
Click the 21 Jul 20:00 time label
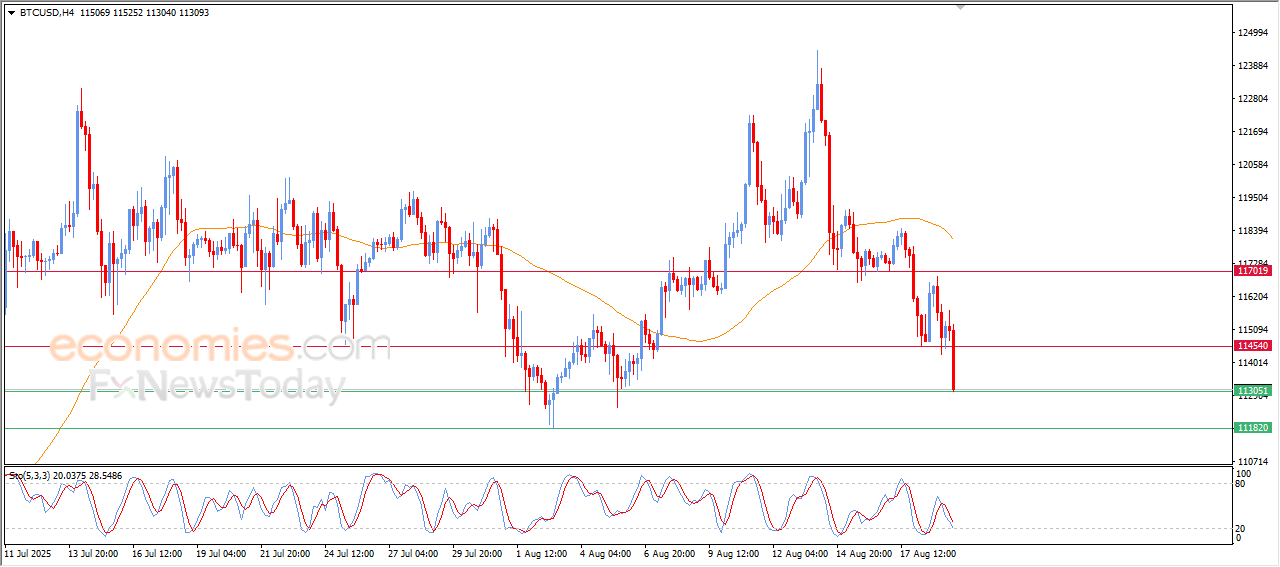pos(285,553)
